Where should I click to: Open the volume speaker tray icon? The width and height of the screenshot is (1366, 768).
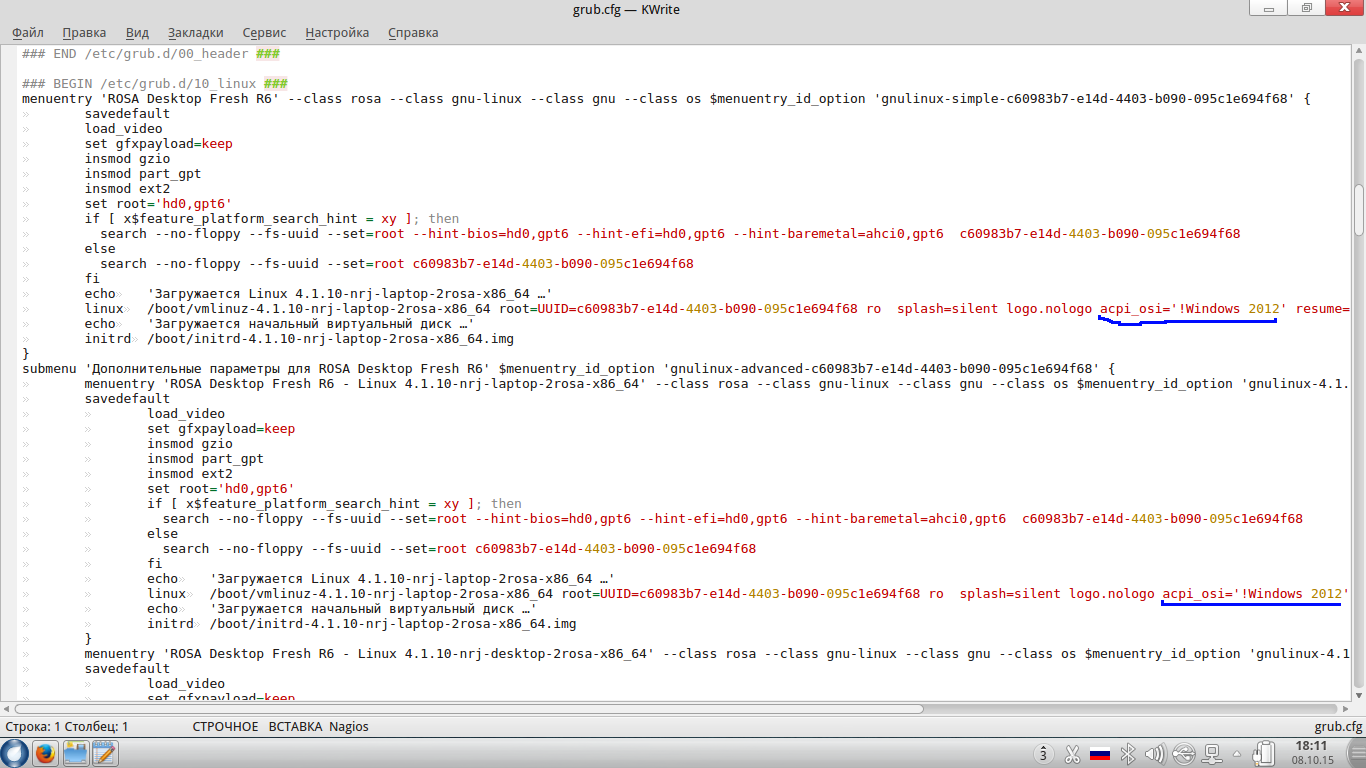(1155, 754)
